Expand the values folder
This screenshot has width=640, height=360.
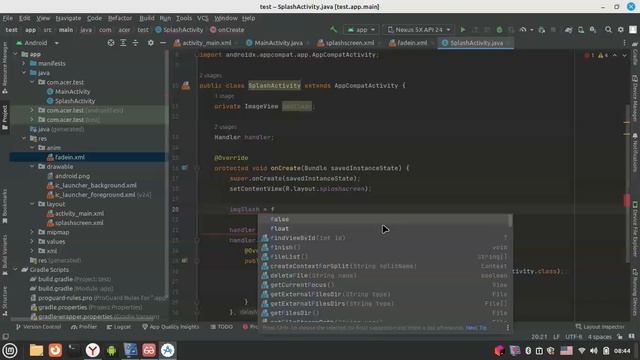(32, 241)
